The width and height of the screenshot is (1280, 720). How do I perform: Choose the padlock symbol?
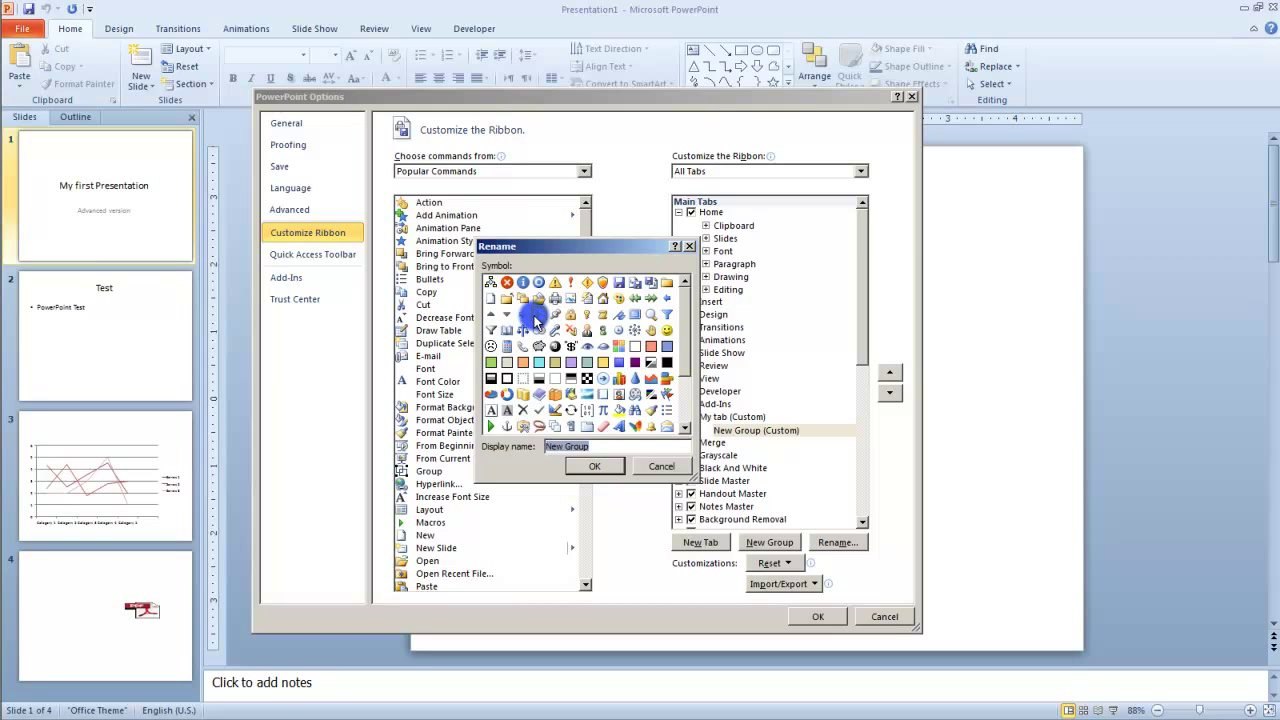[x=571, y=314]
